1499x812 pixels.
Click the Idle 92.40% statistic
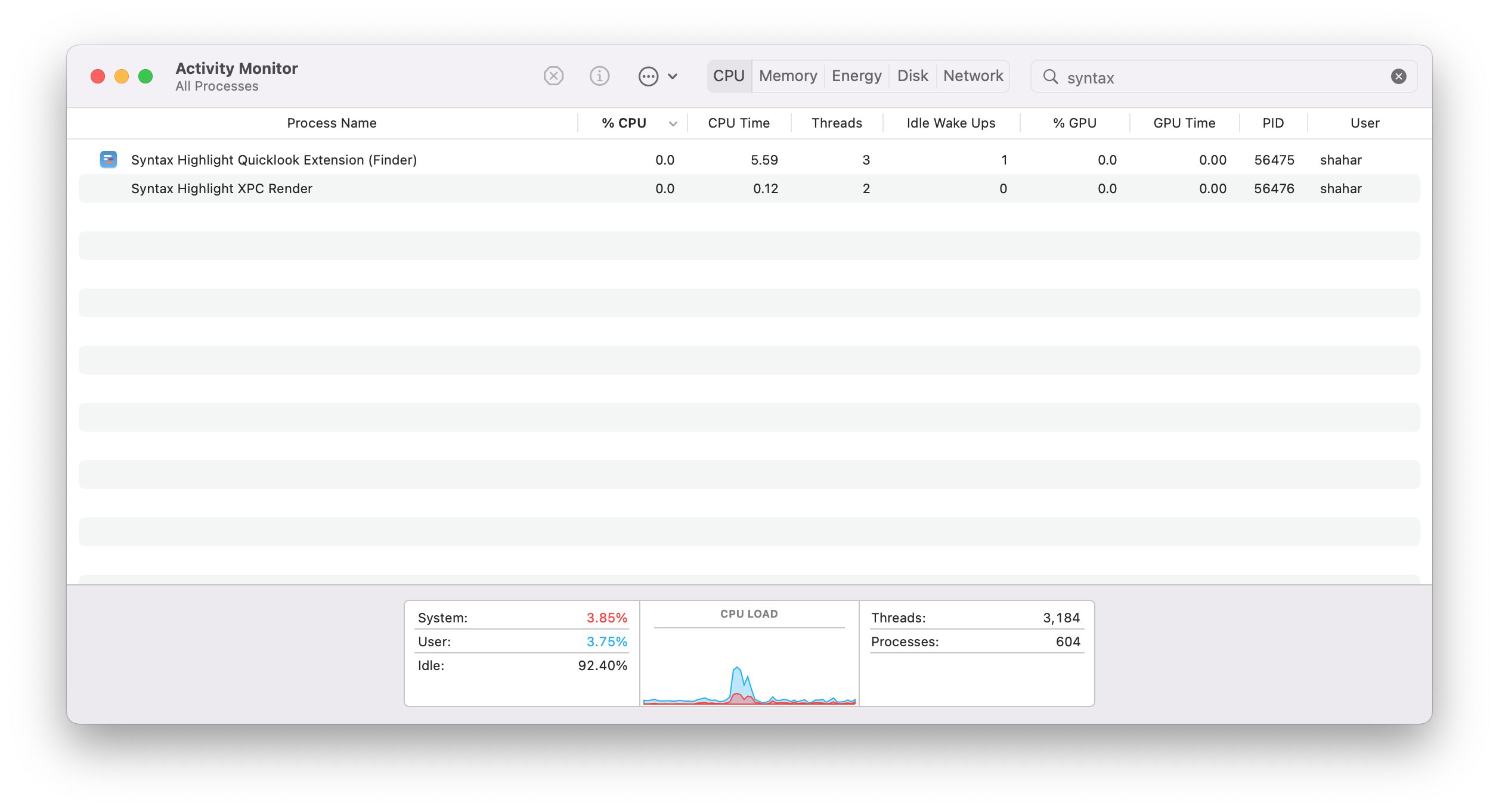coord(522,665)
